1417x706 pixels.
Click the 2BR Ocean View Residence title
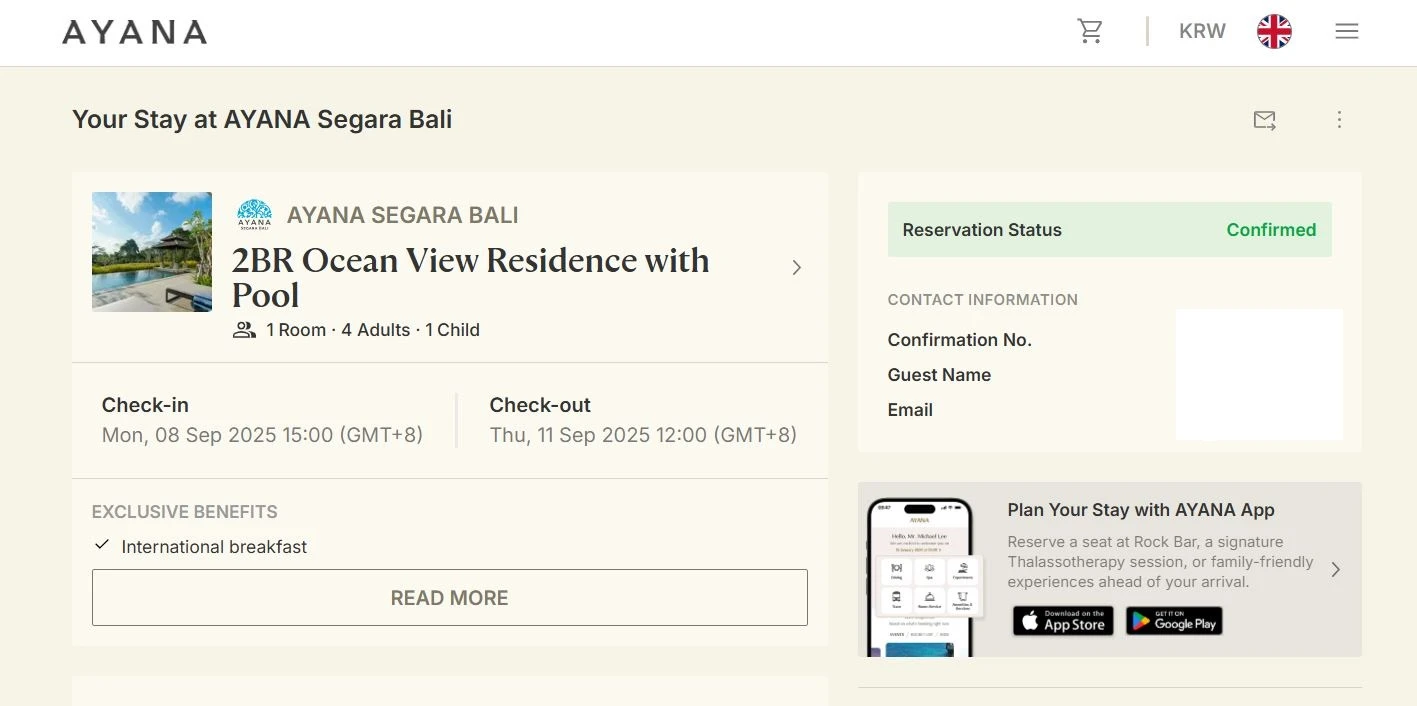click(471, 278)
